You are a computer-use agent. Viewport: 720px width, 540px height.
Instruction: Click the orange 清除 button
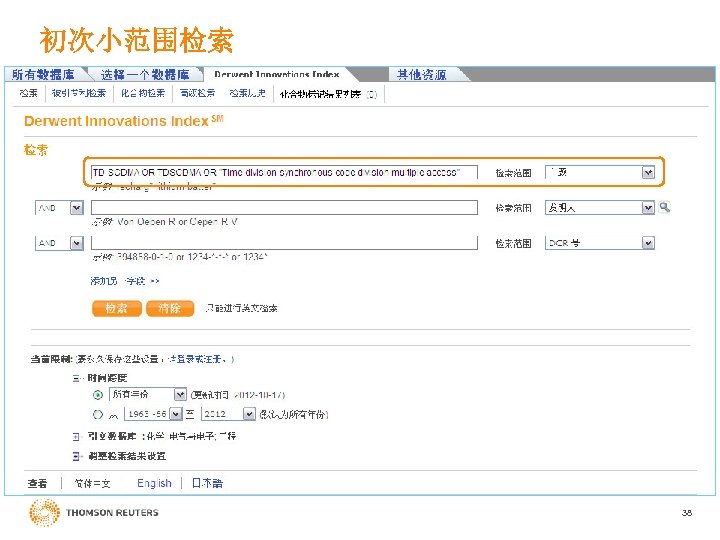(x=169, y=308)
